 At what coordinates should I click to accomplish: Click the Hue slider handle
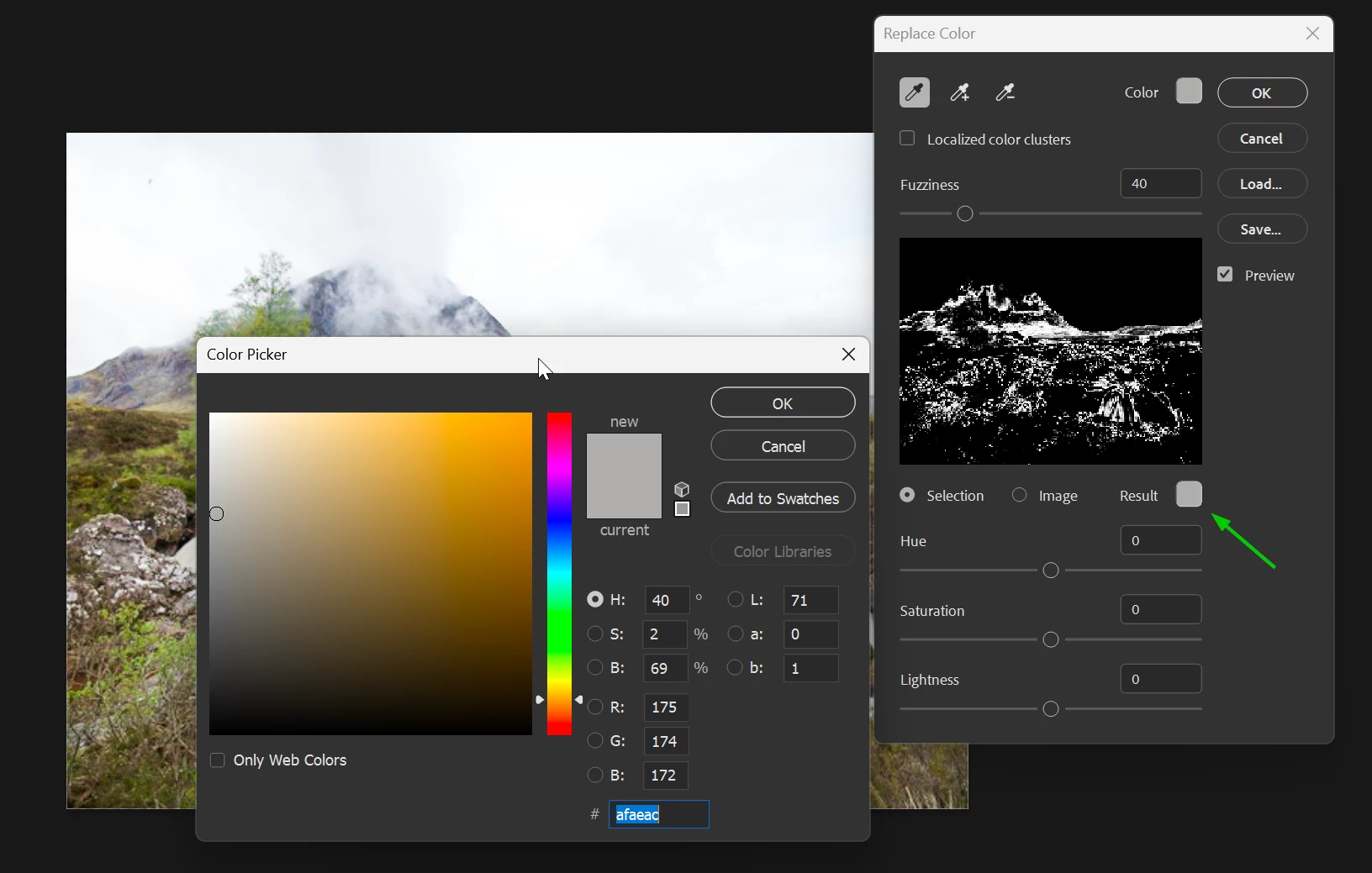1050,571
